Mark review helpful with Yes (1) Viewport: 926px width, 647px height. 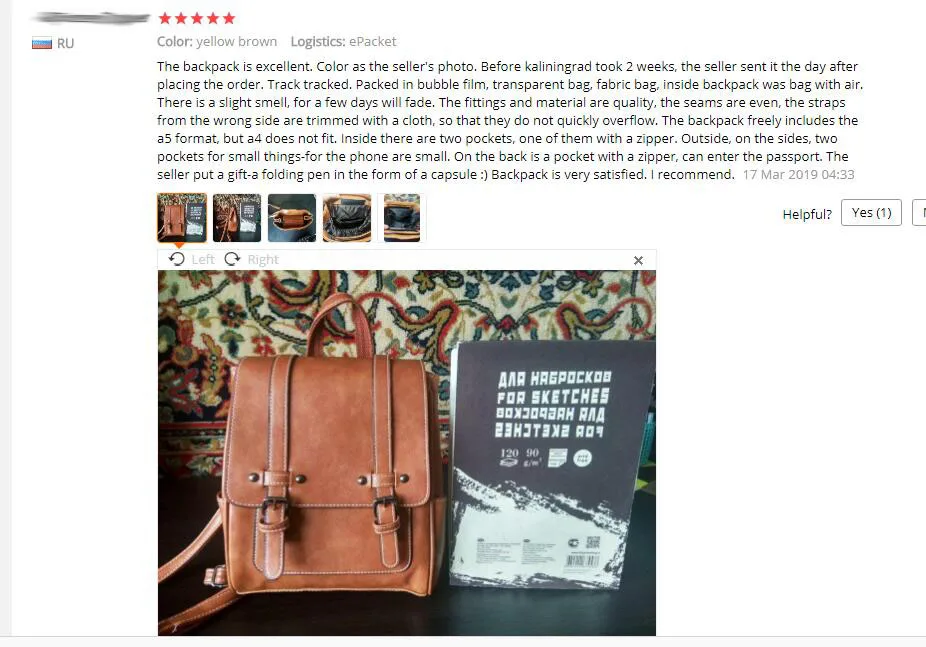point(872,213)
